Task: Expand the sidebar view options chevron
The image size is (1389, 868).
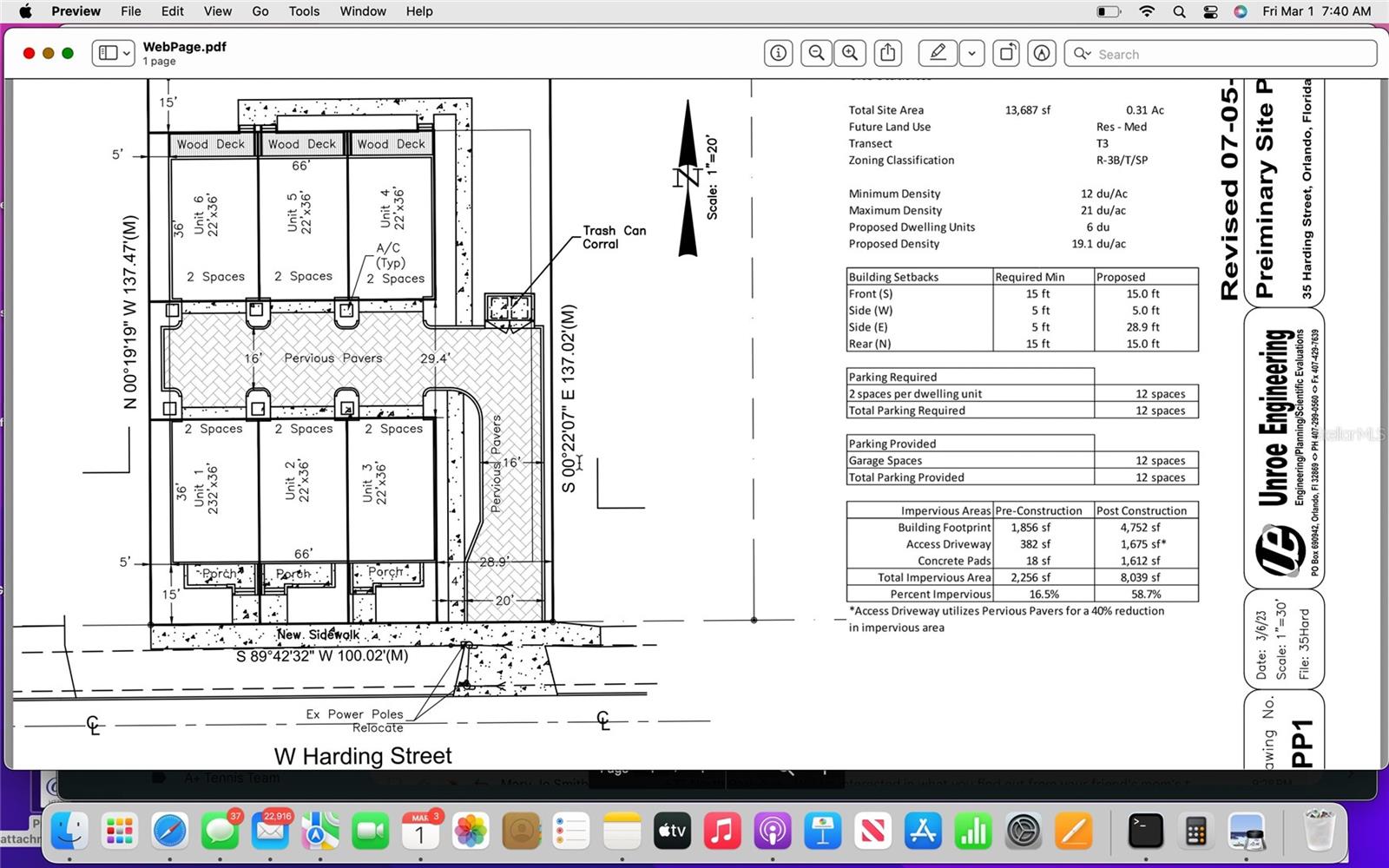Action: click(x=127, y=53)
